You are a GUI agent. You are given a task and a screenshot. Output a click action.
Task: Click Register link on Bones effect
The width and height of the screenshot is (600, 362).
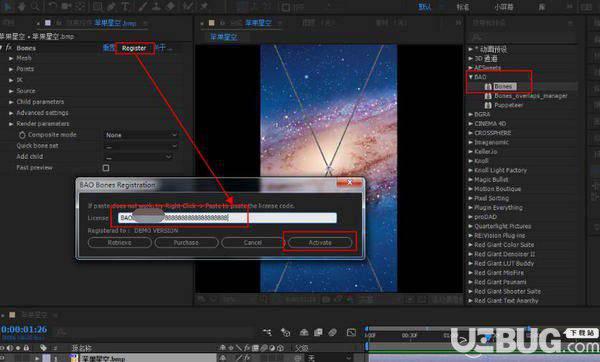(134, 48)
